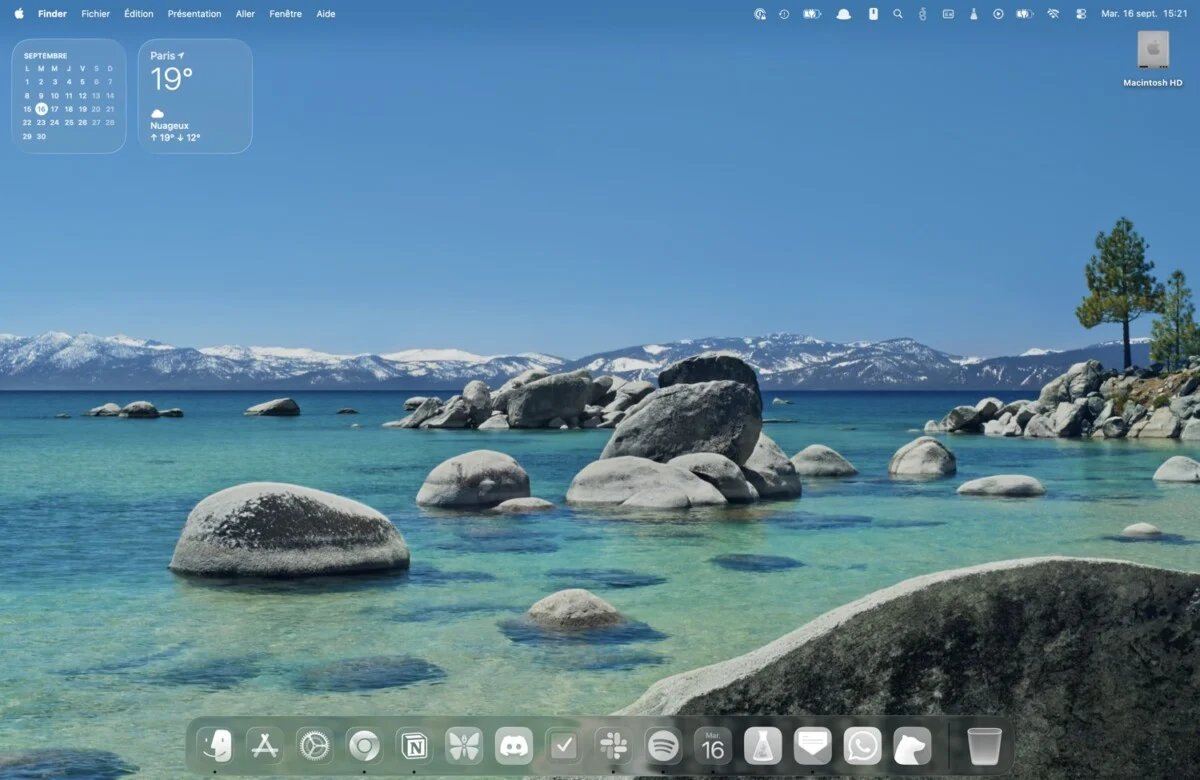
Task: Open System Settings from the Dock
Action: pos(314,745)
